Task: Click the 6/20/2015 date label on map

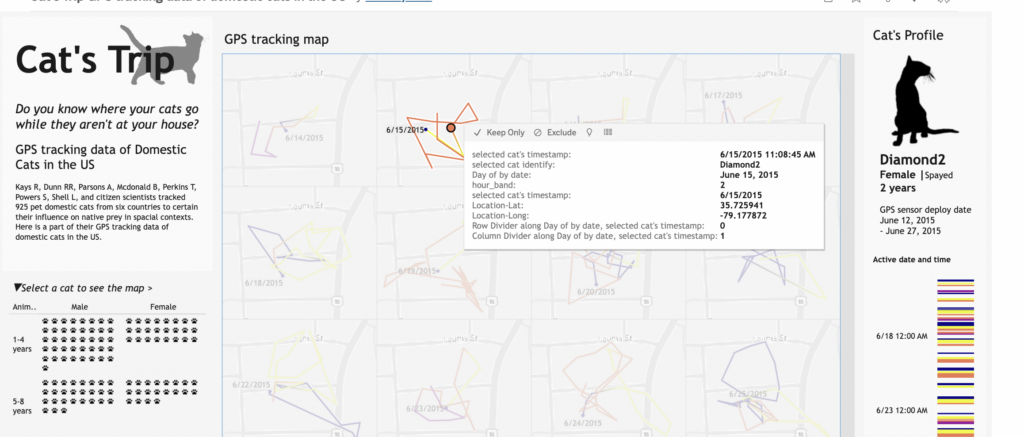Action: click(x=597, y=291)
